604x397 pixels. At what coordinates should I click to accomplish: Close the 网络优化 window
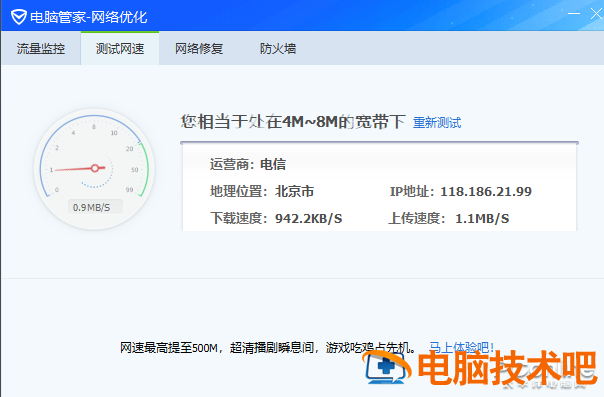pos(596,14)
